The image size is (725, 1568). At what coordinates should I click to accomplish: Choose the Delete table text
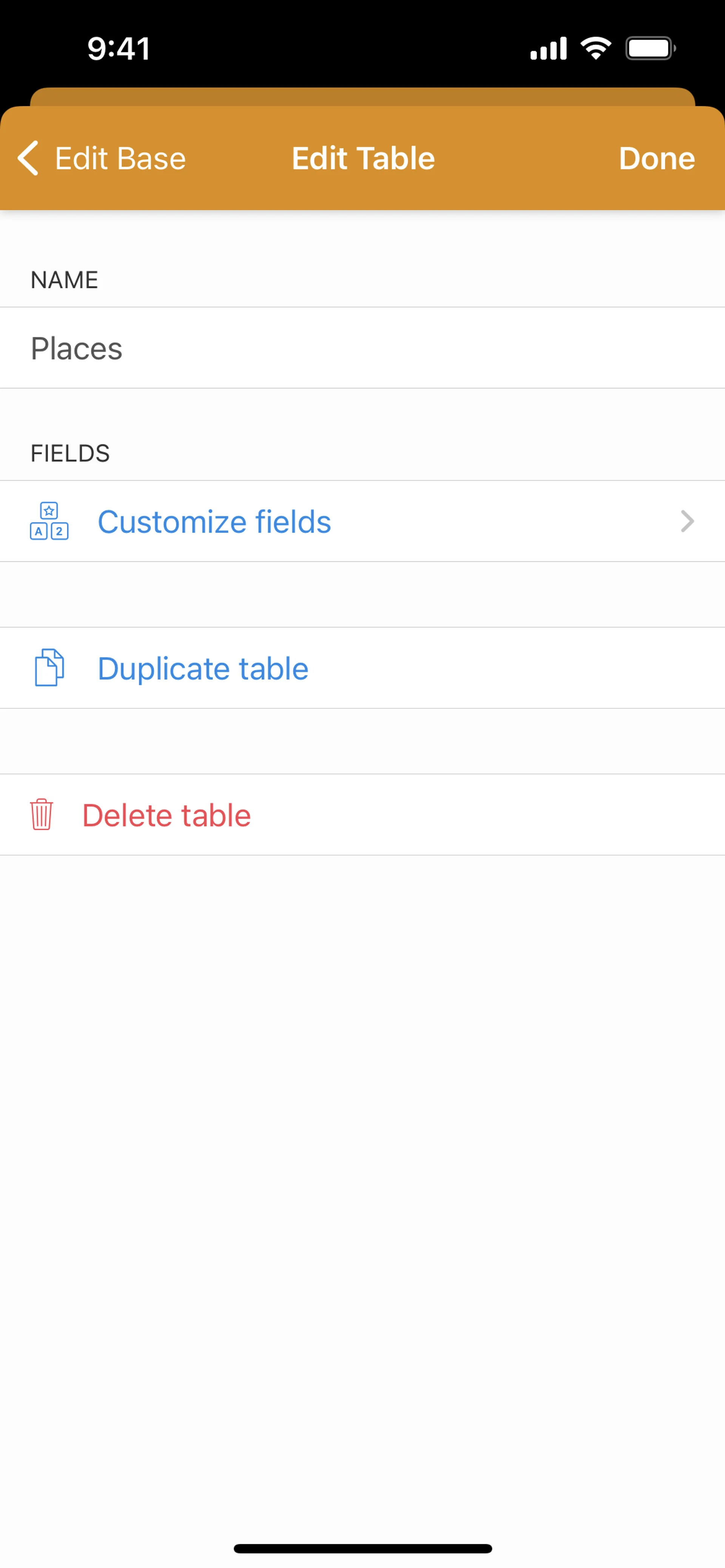tap(166, 815)
